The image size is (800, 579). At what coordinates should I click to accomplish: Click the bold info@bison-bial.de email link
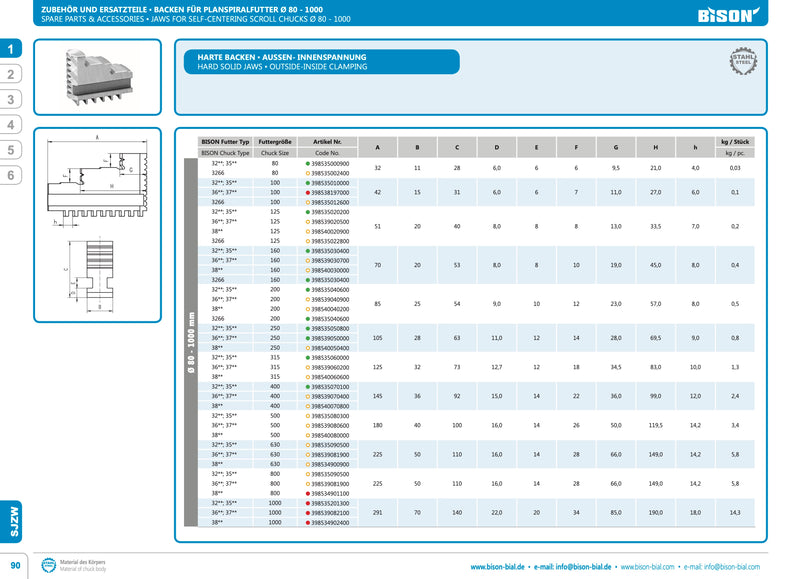[576, 567]
